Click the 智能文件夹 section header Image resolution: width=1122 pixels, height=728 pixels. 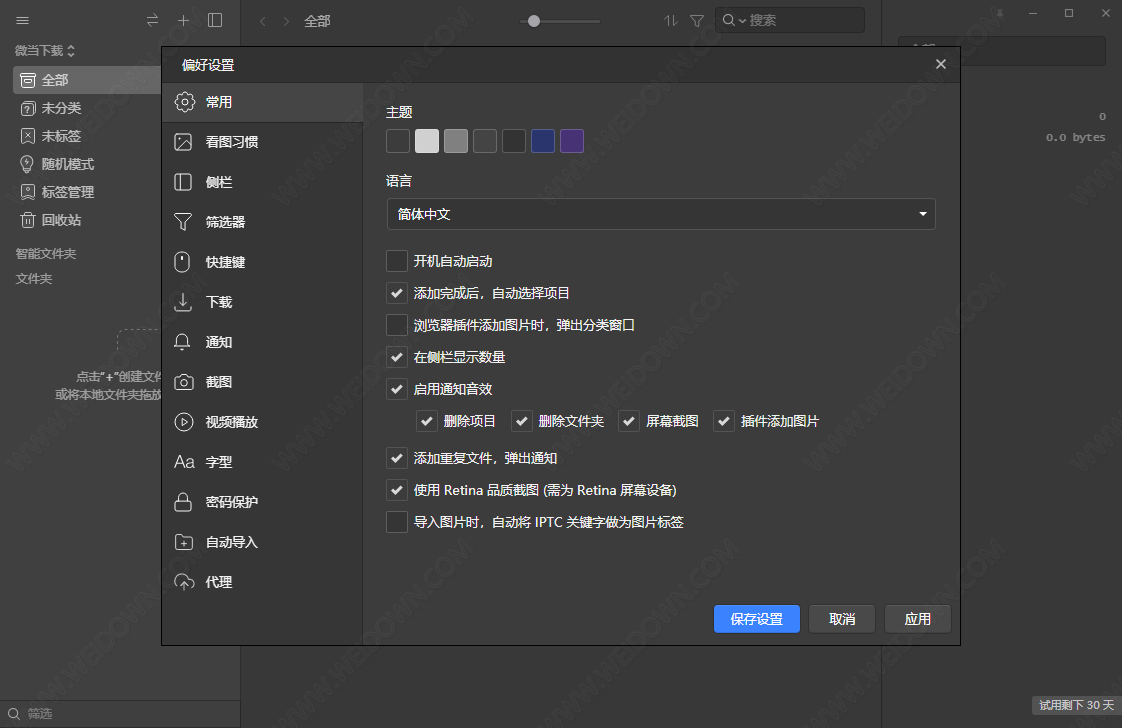[46, 253]
